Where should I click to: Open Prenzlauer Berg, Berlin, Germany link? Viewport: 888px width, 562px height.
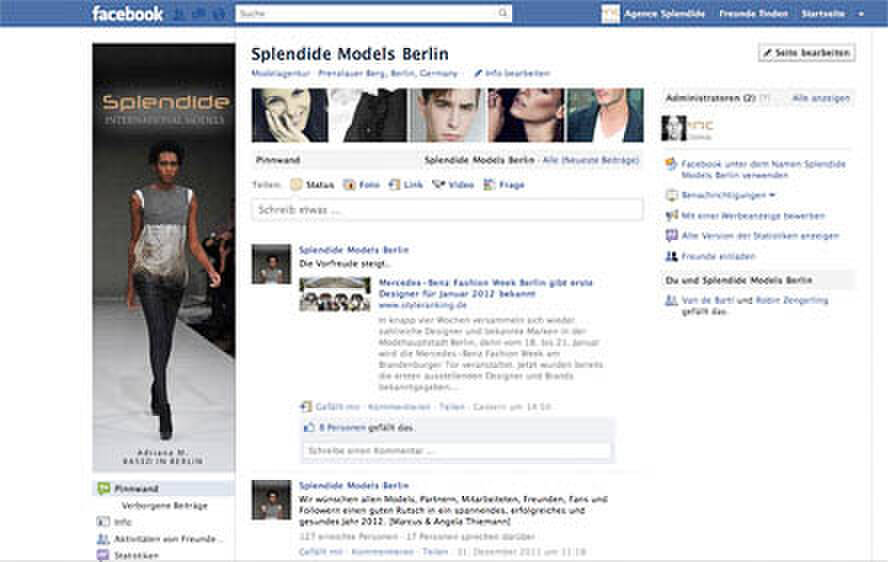coord(388,73)
